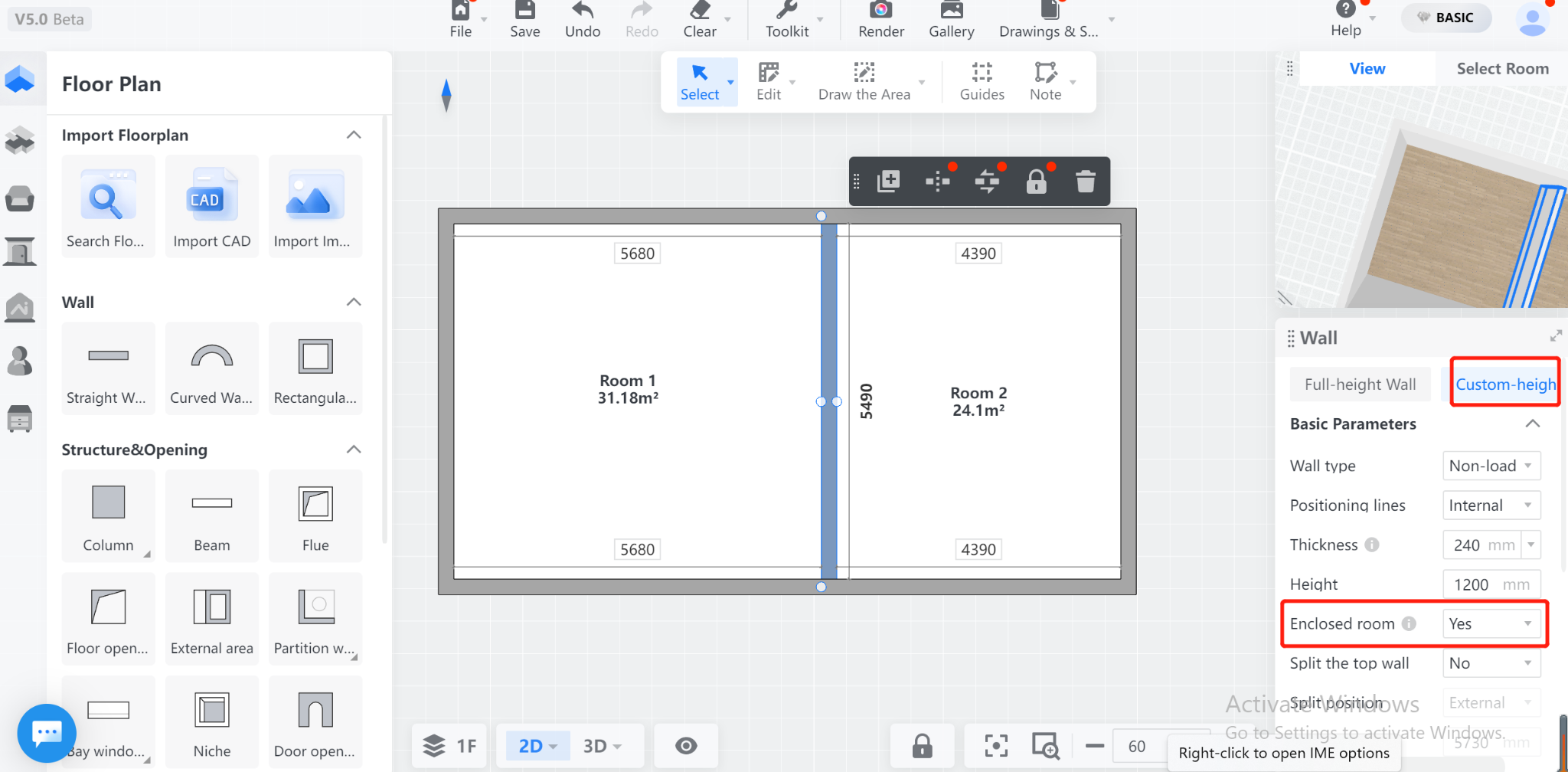The image size is (1568, 772).
Task: Select the Straight Wall tool
Action: [108, 368]
